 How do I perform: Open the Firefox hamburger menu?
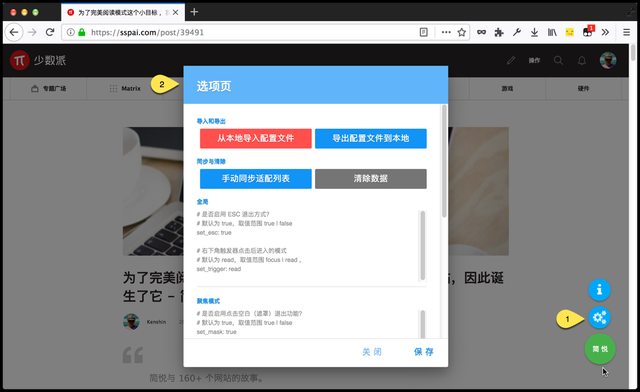pos(627,32)
